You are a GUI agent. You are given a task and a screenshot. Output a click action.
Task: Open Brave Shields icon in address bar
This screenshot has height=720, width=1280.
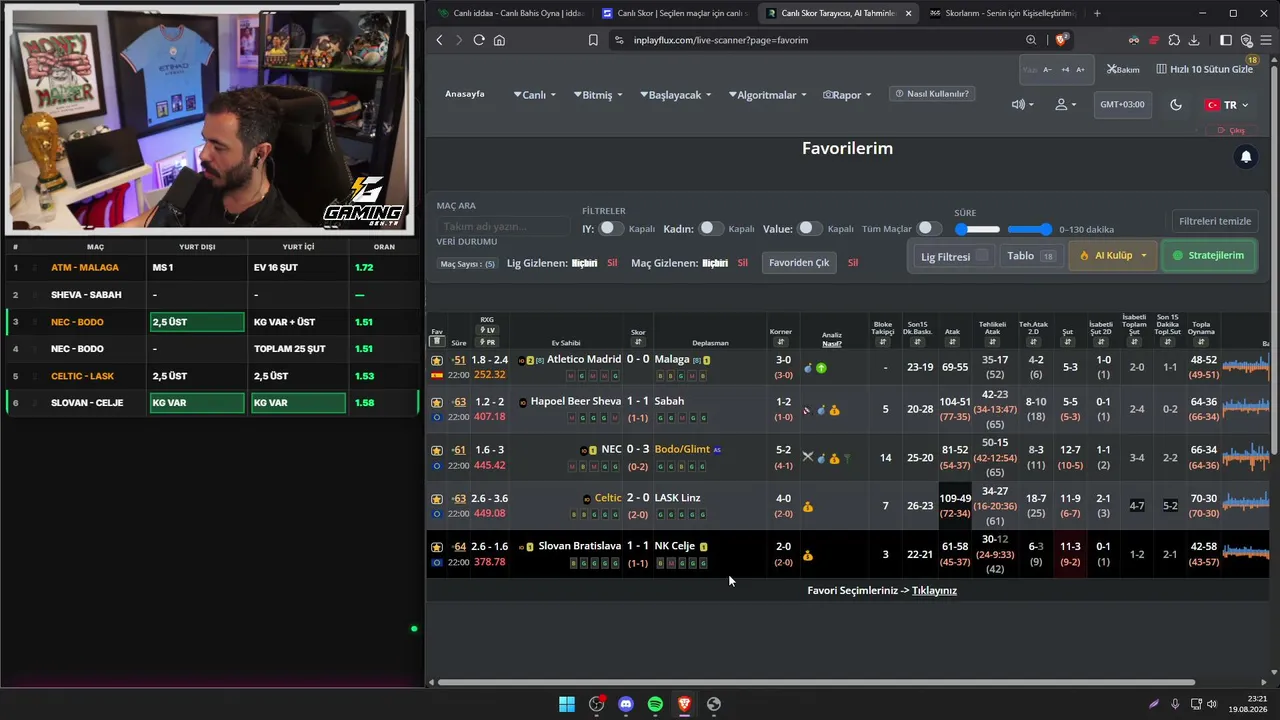pyautogui.click(x=1062, y=40)
